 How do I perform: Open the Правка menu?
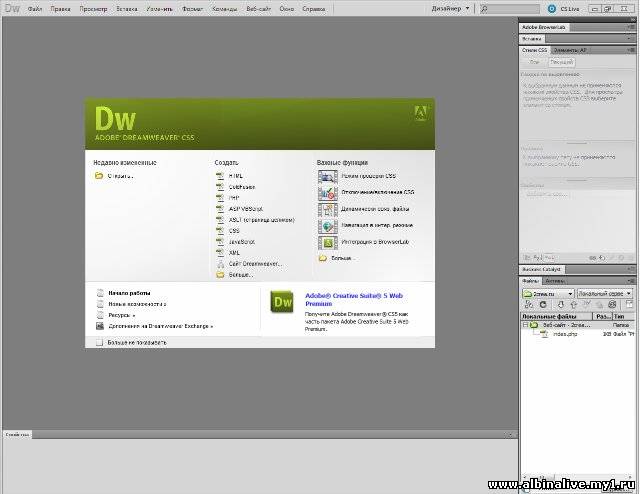[60, 9]
